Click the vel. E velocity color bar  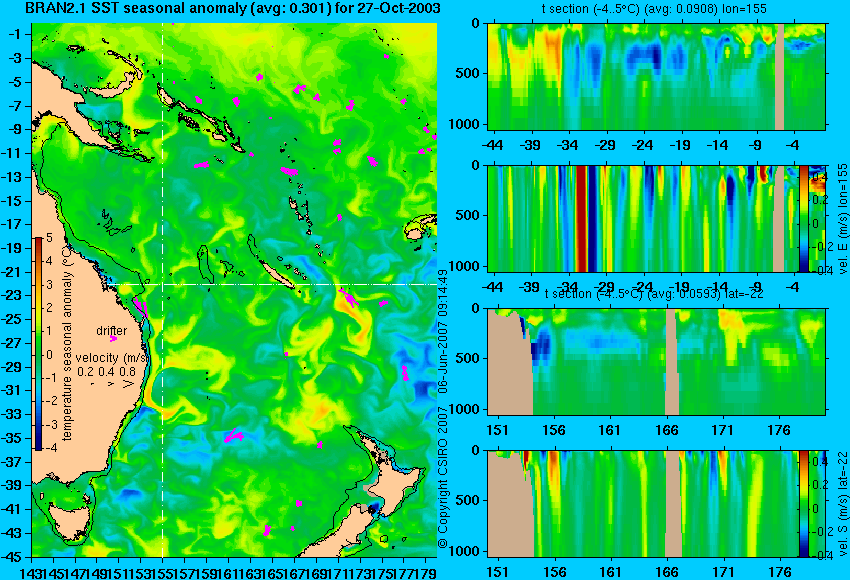(803, 218)
